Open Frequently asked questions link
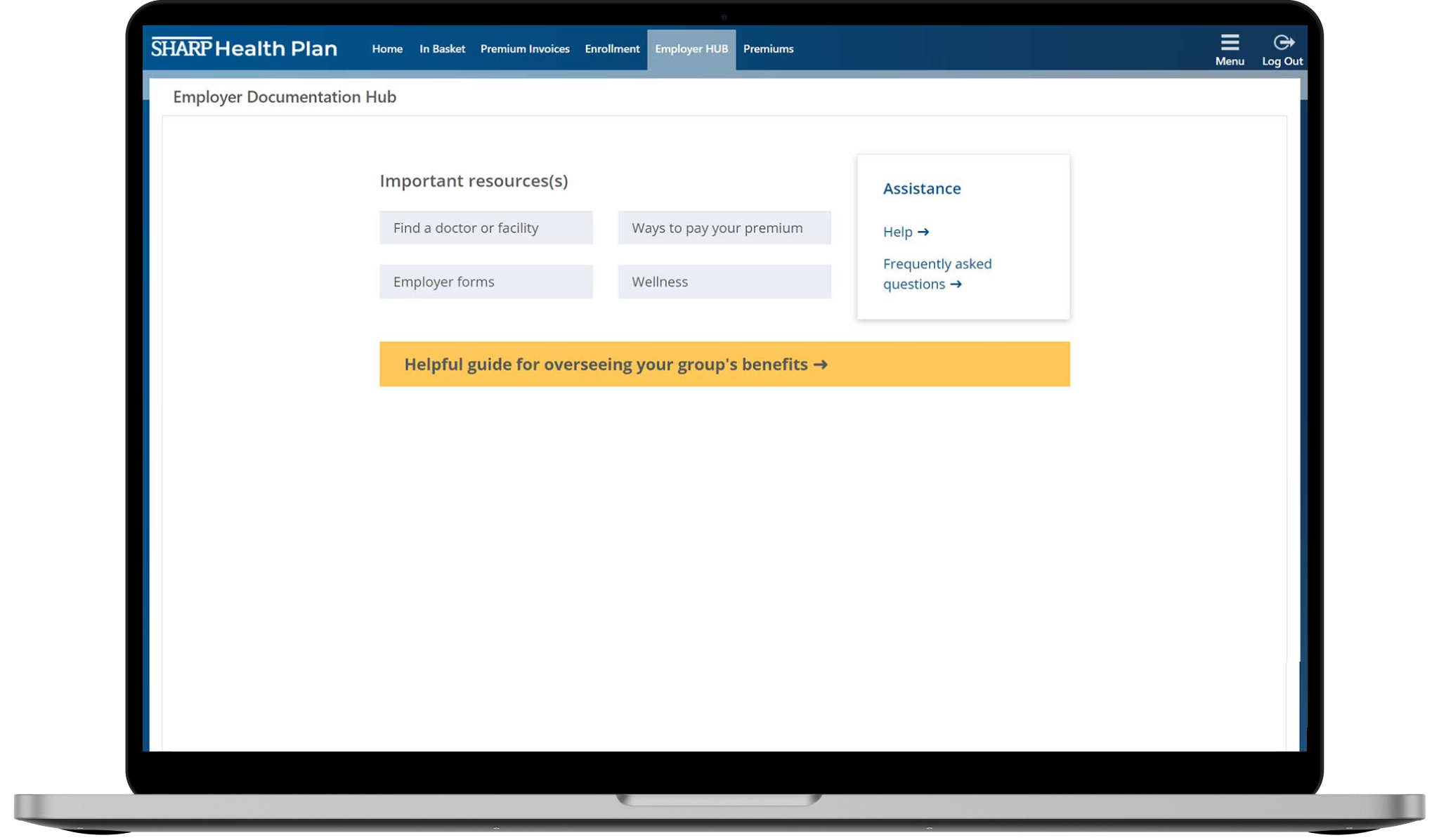1439x840 pixels. pos(937,265)
